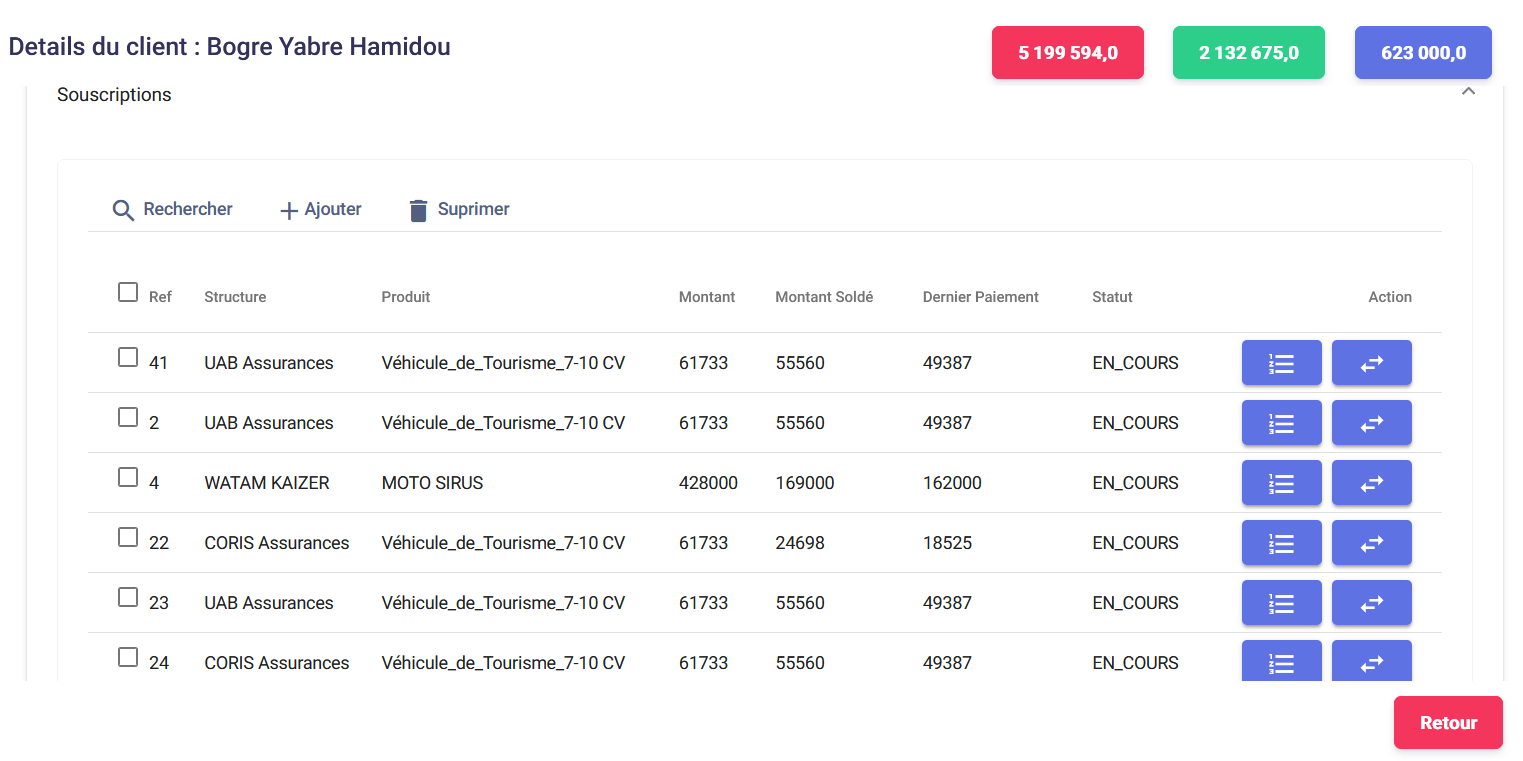
Task: Click the Montant column header
Action: (707, 297)
